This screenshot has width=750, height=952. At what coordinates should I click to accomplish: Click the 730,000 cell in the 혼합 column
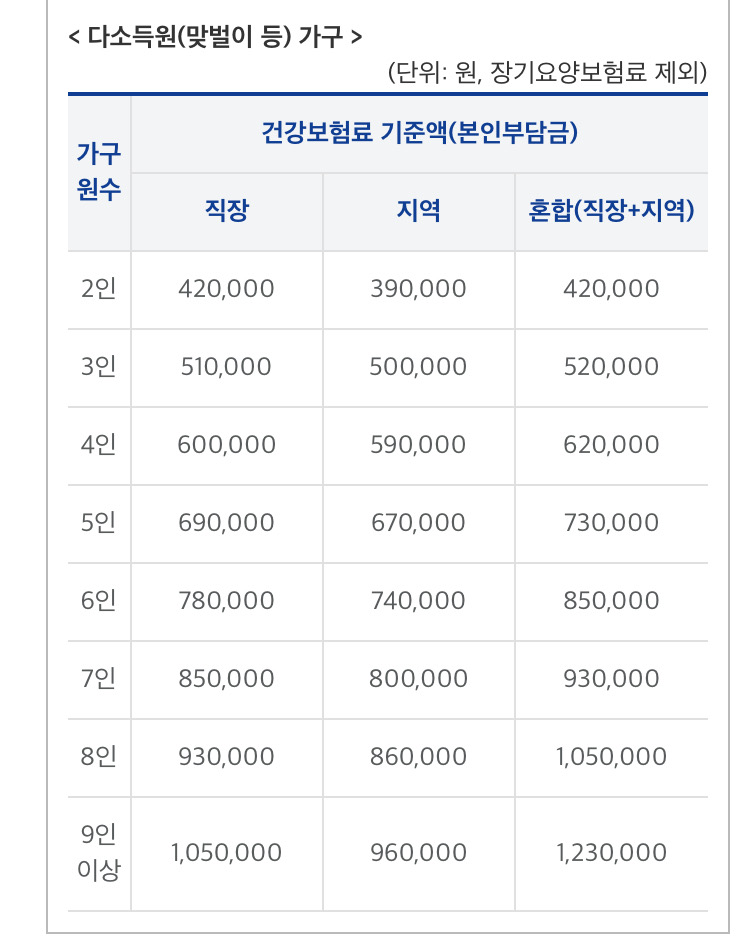tap(611, 523)
